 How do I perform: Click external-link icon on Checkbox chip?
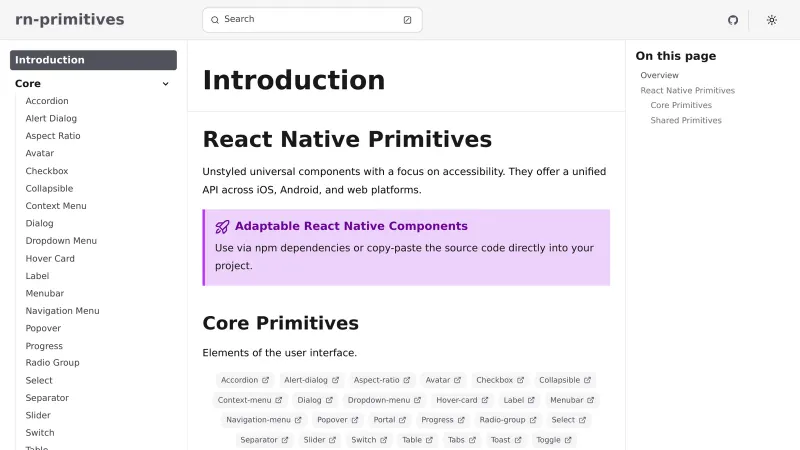click(x=521, y=380)
